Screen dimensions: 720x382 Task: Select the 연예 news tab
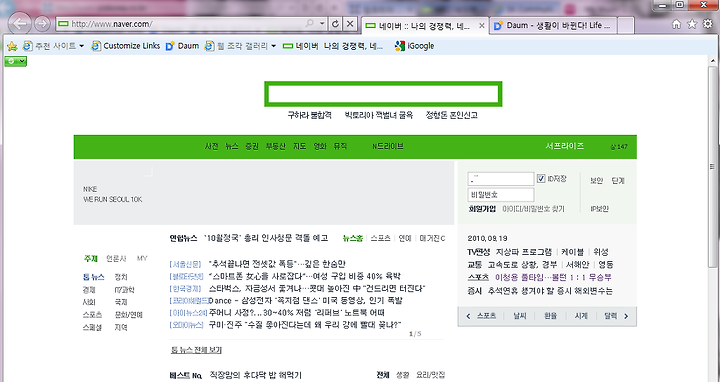[405, 238]
